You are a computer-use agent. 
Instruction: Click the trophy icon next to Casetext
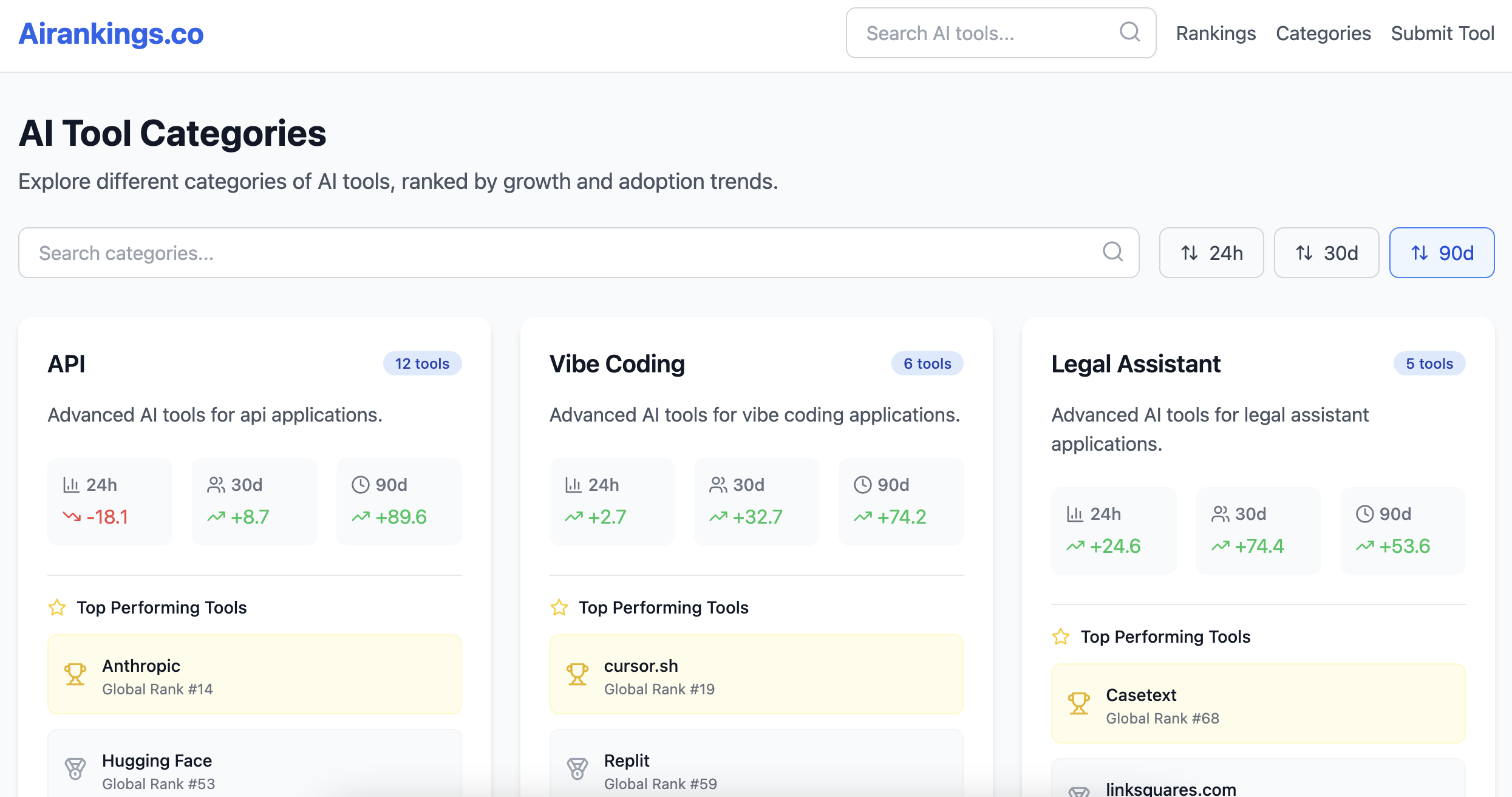pyautogui.click(x=1079, y=703)
